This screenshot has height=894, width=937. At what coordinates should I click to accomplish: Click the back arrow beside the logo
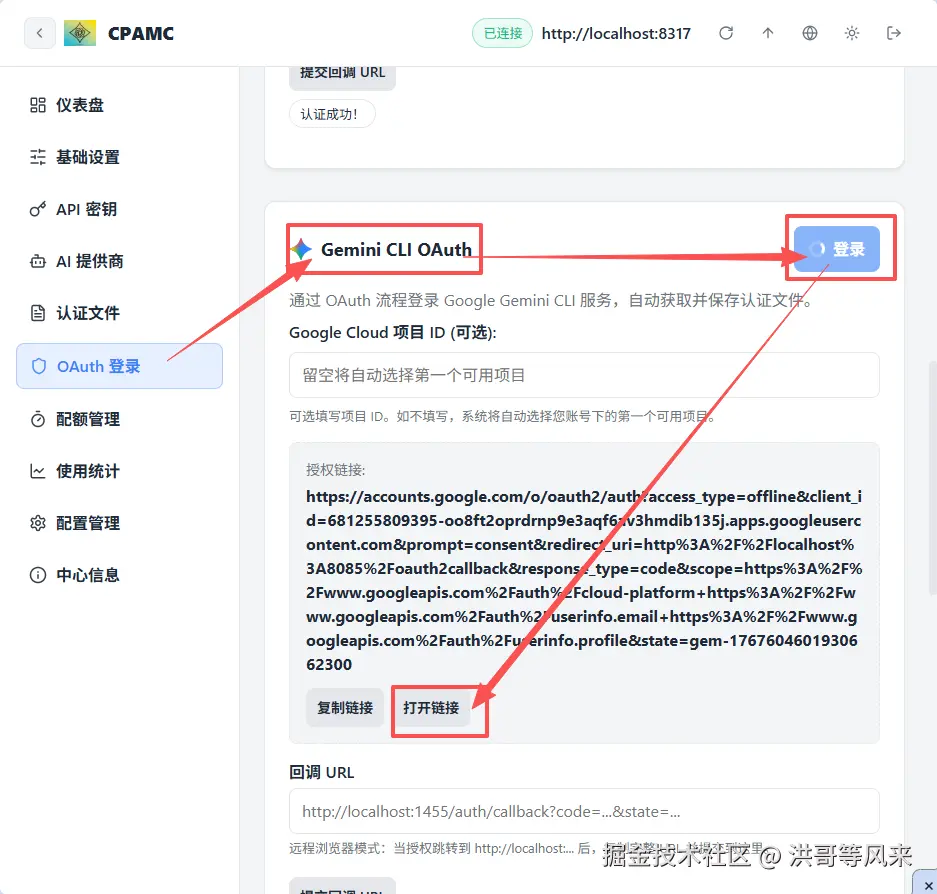38,32
